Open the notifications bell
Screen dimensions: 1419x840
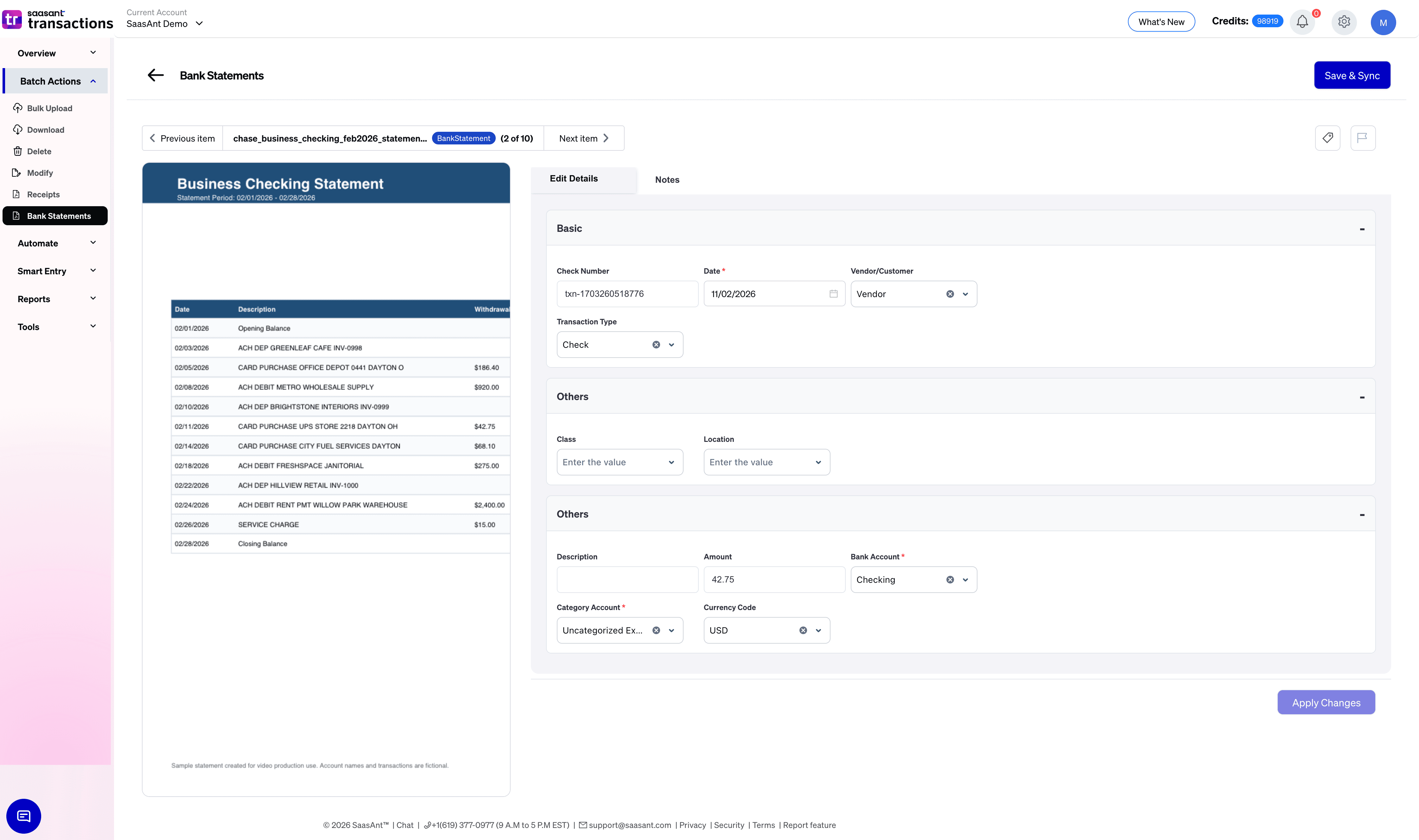pos(1302,22)
